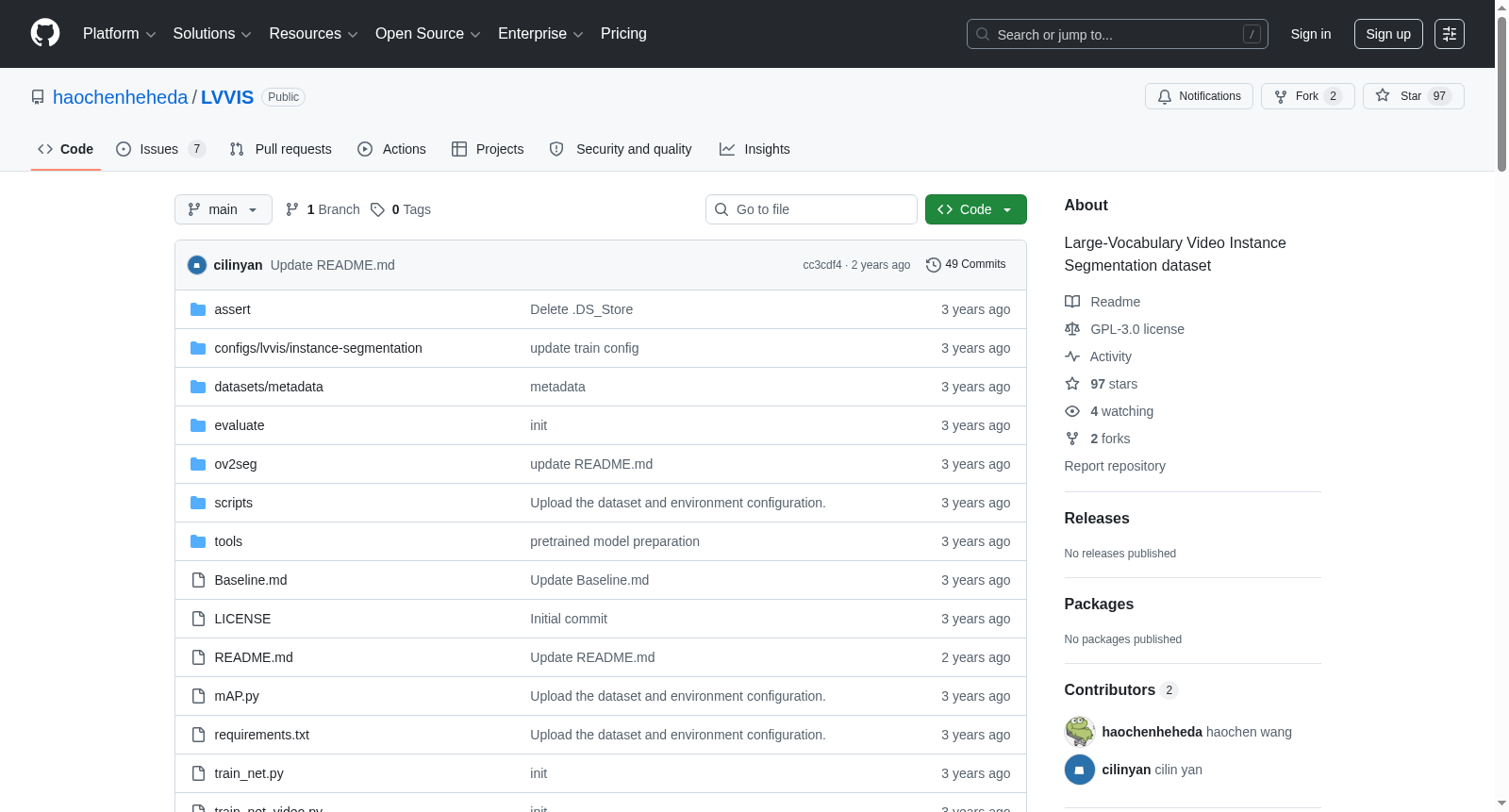Expand the Enterprise menu

click(x=540, y=34)
